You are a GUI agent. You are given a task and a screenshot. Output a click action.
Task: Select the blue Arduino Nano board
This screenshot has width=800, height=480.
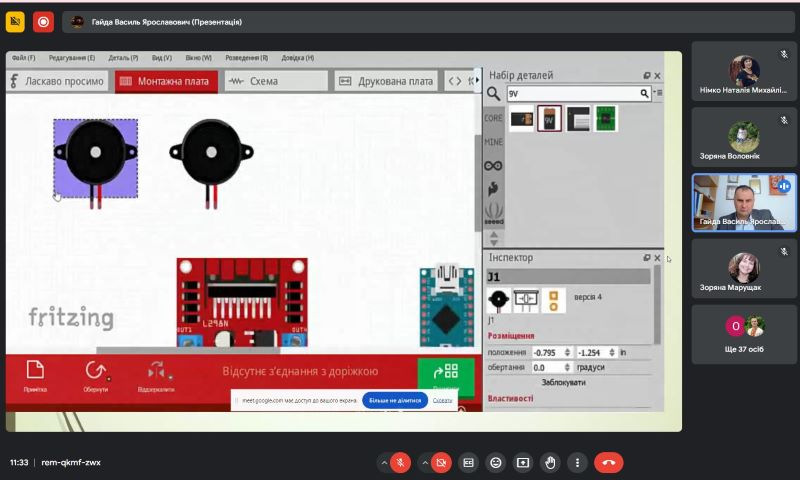(x=446, y=305)
